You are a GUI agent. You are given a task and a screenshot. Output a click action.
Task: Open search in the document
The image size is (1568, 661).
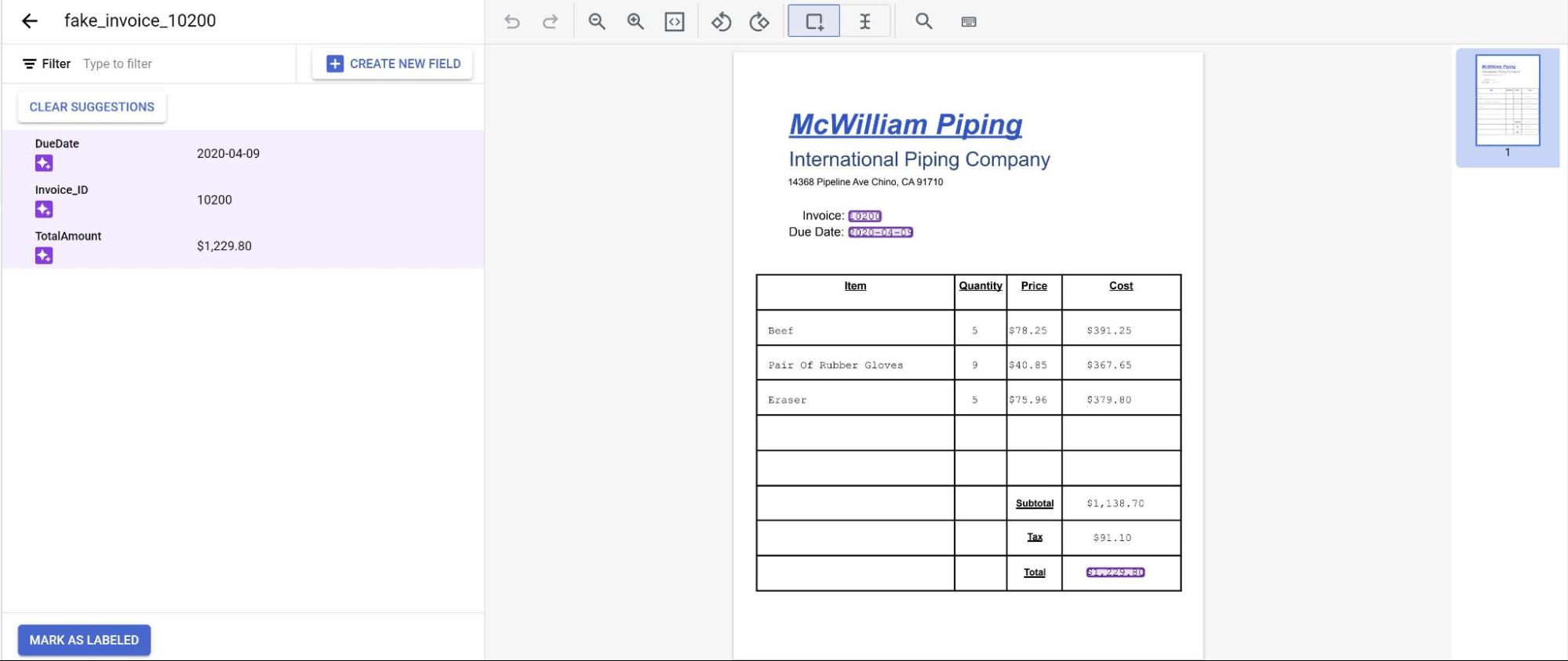click(924, 22)
